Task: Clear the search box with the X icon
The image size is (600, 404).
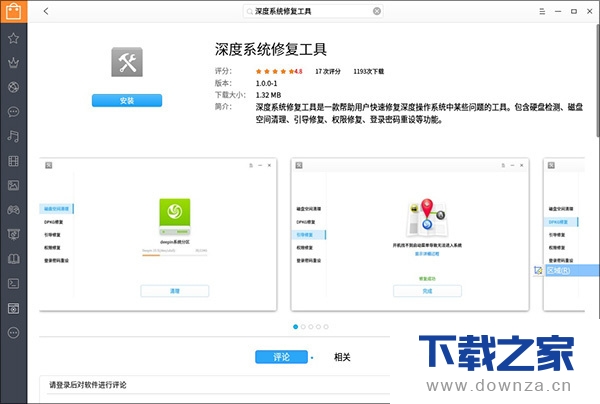Action: tap(377, 11)
